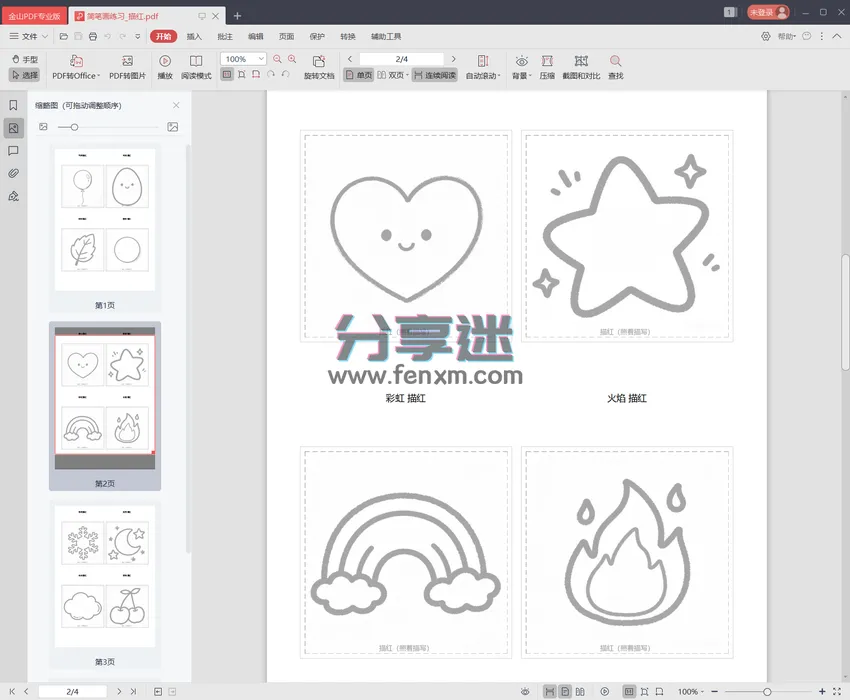Image resolution: width=850 pixels, height=700 pixels.
Task: Expand the 帮助 help dropdown
Action: 787,36
